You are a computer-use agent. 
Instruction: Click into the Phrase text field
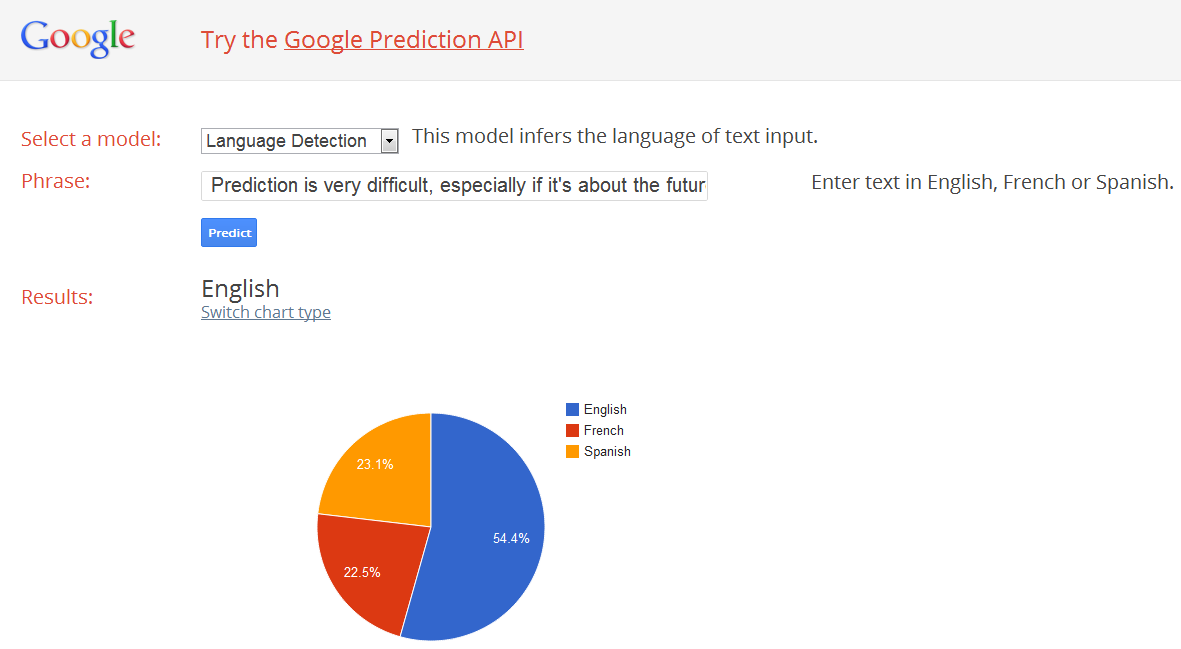coord(455,186)
